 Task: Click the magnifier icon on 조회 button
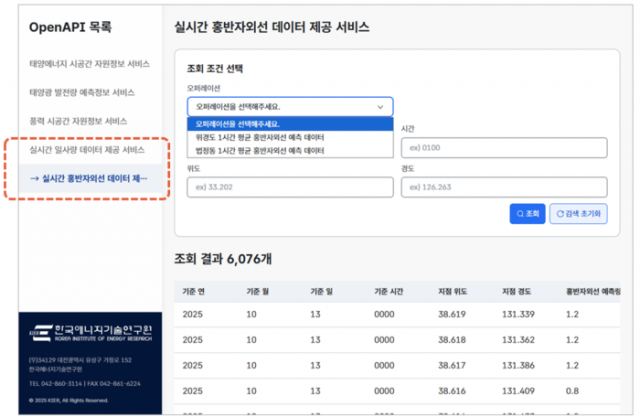(x=519, y=213)
